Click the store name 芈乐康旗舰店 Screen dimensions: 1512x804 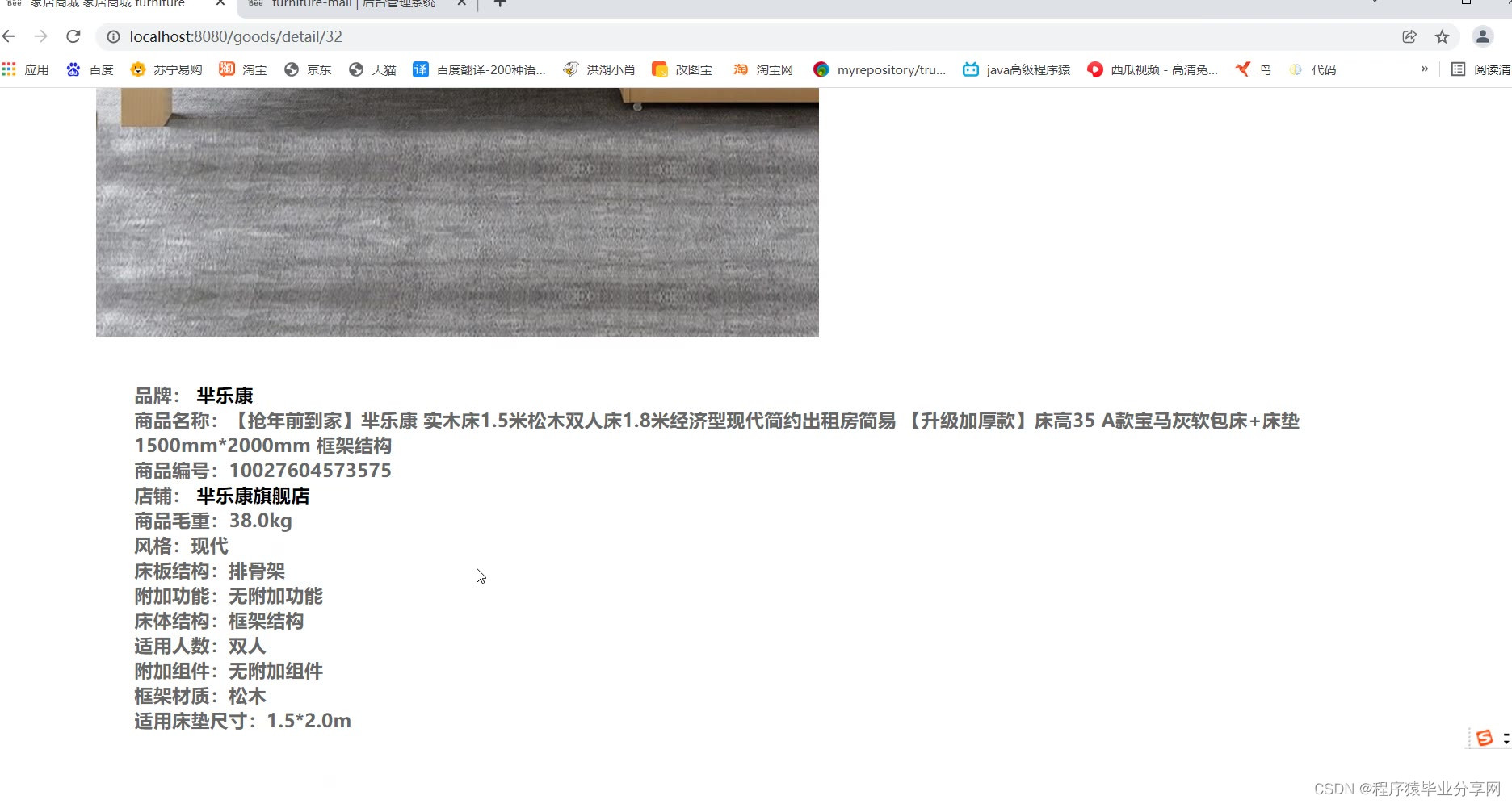pos(253,496)
